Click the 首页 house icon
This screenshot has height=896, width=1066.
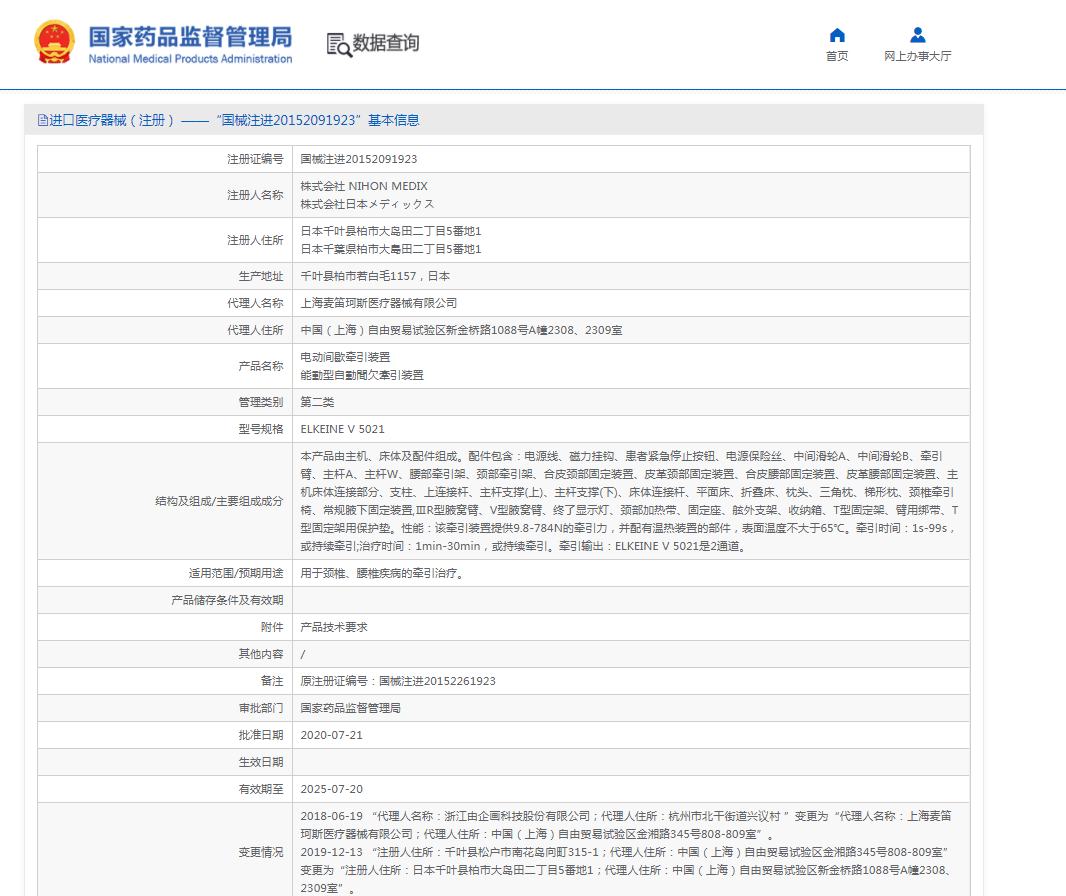837,35
